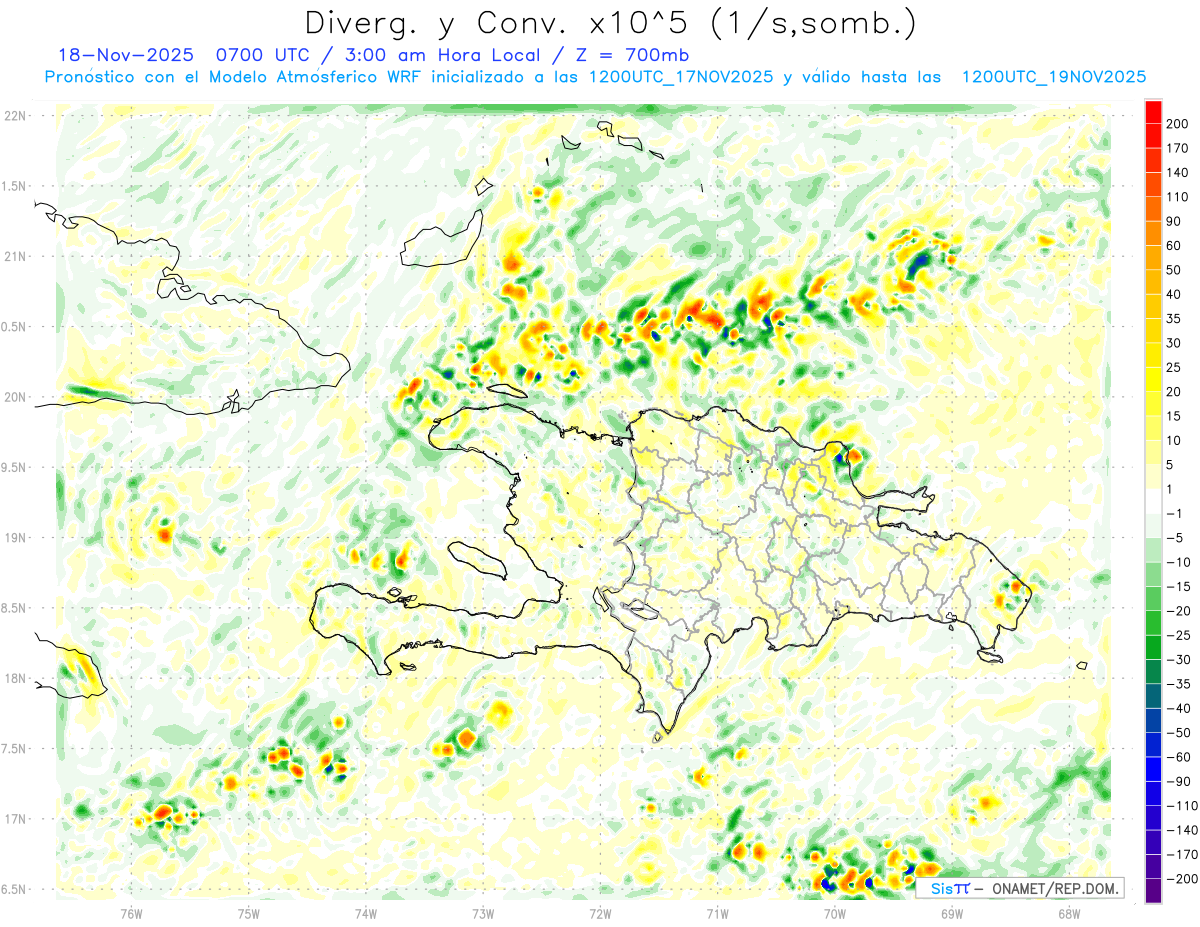The width and height of the screenshot is (1200, 927).
Task: Click the positive '60' colorbar label
Action: (x=1174, y=246)
